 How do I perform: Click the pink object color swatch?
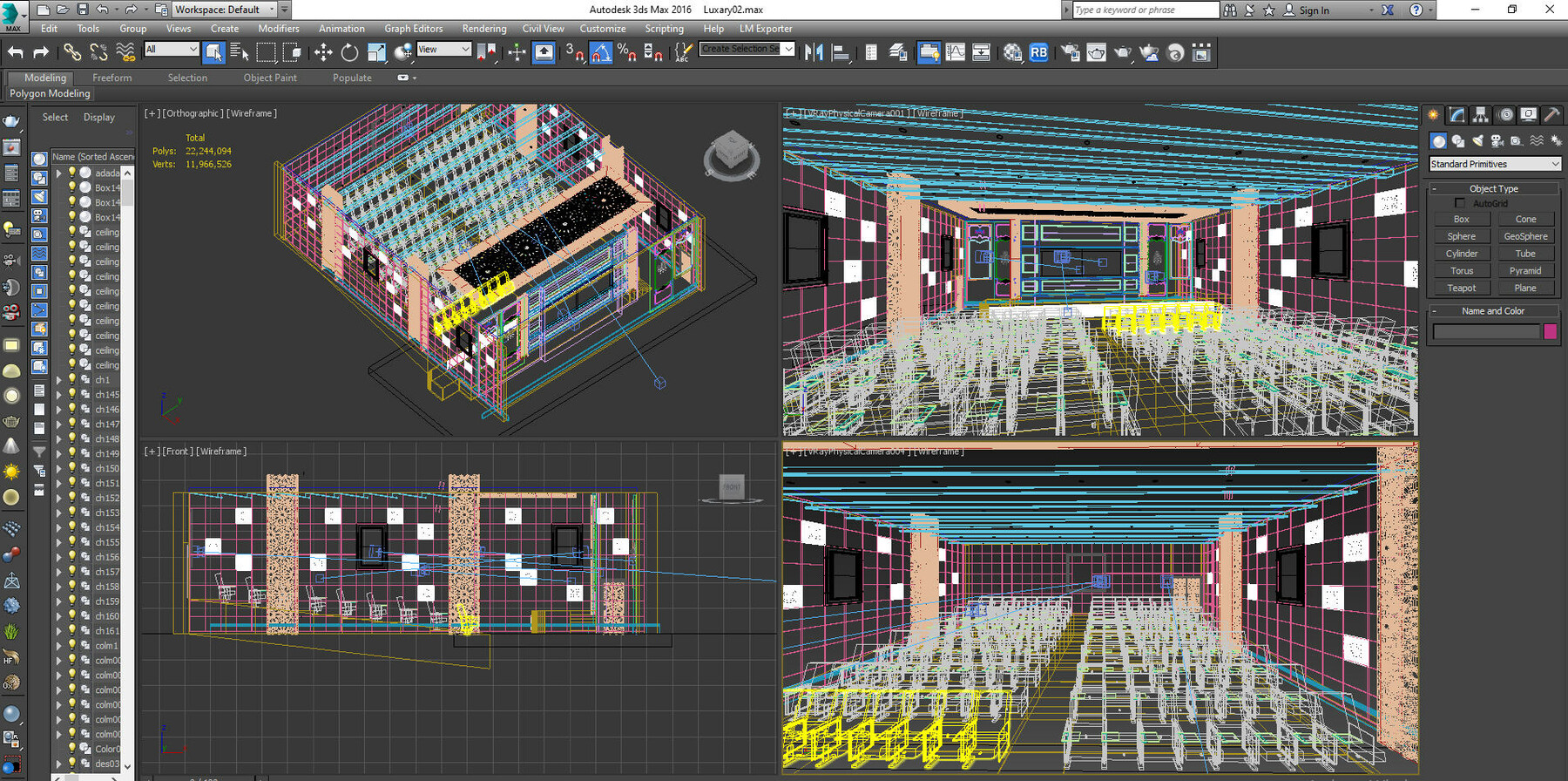tap(1550, 331)
